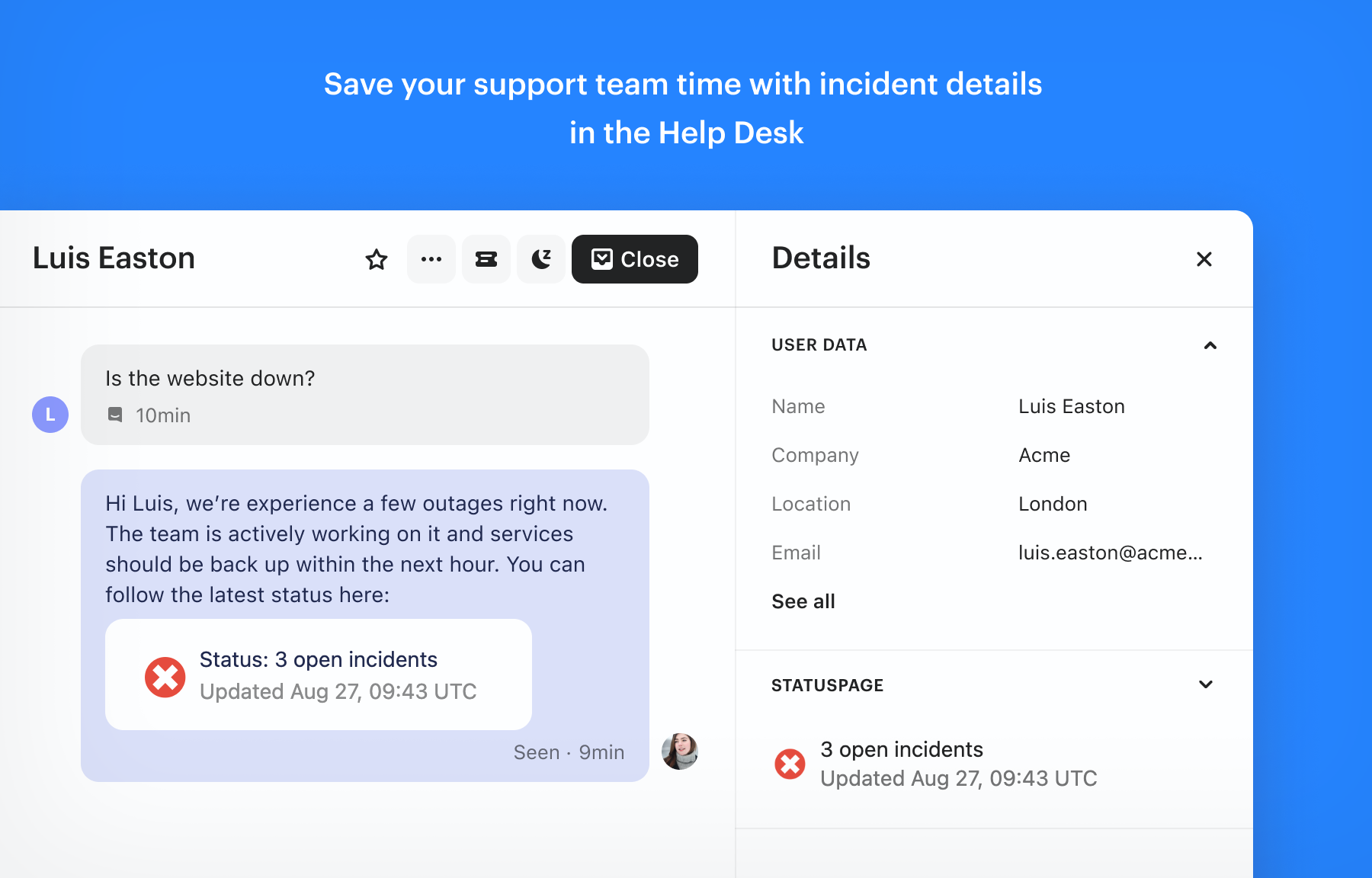Click the Luis Easton conversation title
Screen dimensions: 1372x878
[113, 258]
